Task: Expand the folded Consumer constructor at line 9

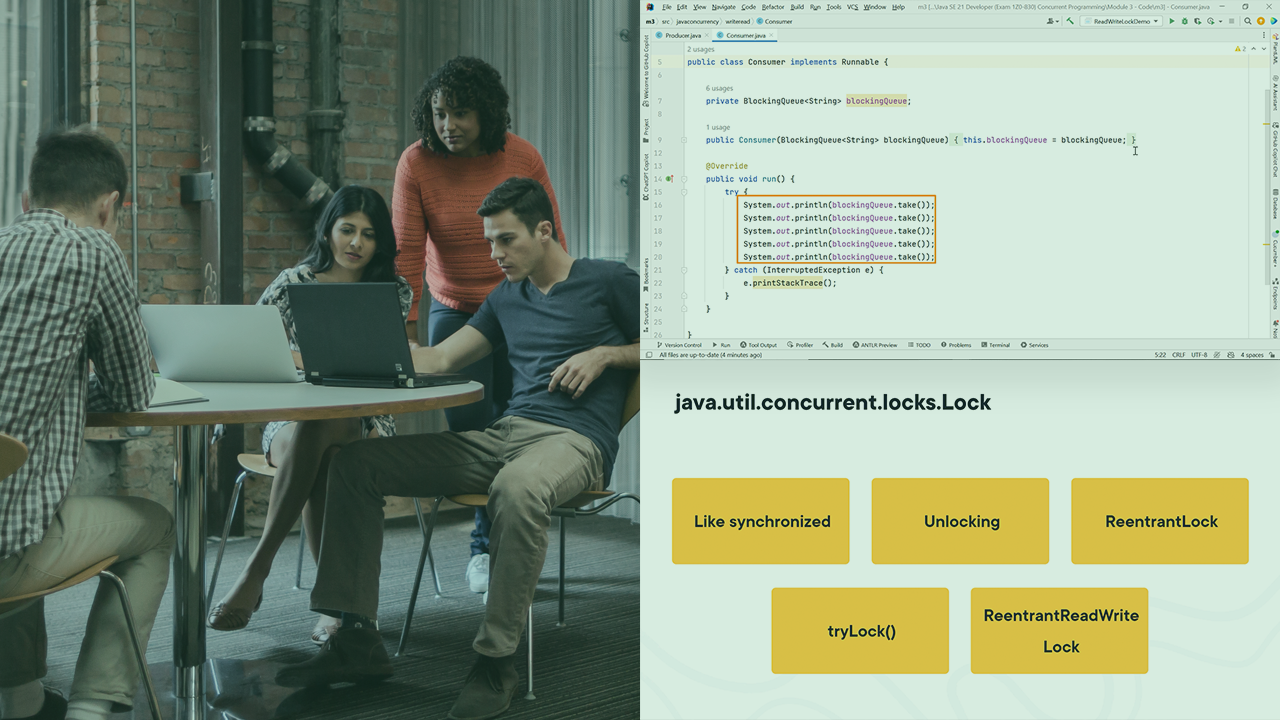Action: point(682,140)
